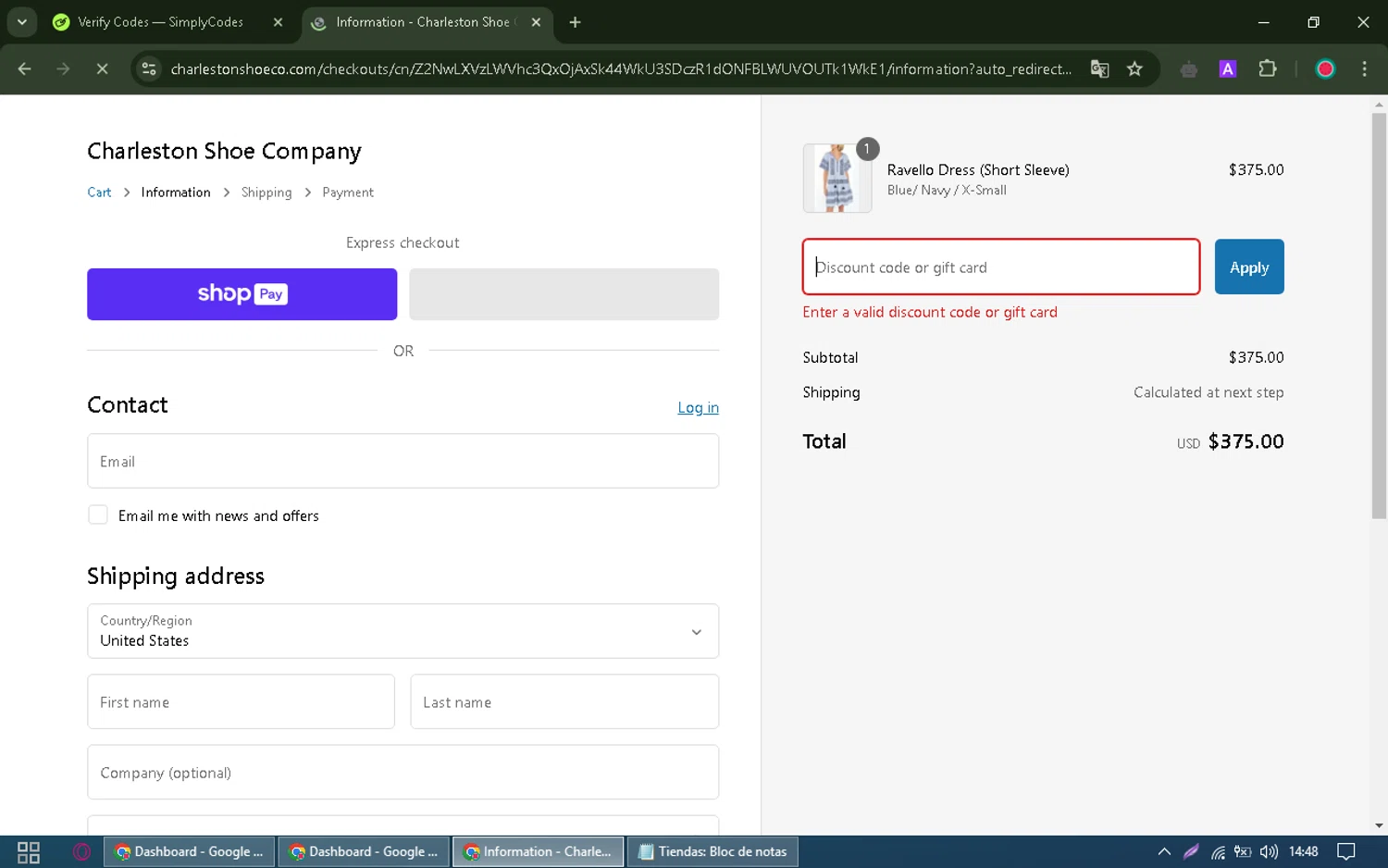
Task: Open Chrome three-dot menu
Action: [x=1364, y=69]
